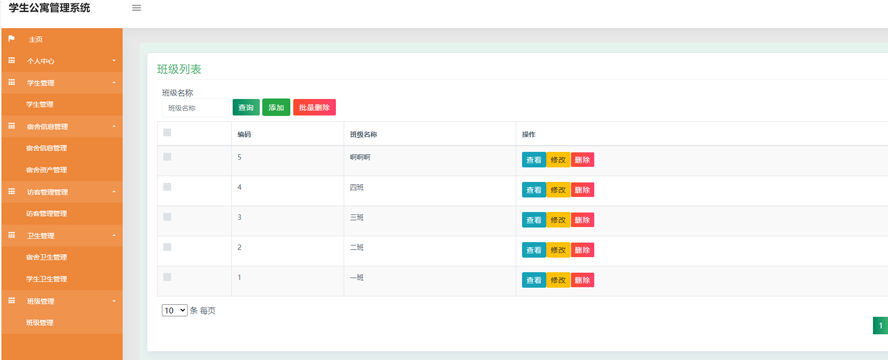The height and width of the screenshot is (360, 888).
Task: Collapse the 班级管理 group arrow
Action: pyautogui.click(x=114, y=301)
